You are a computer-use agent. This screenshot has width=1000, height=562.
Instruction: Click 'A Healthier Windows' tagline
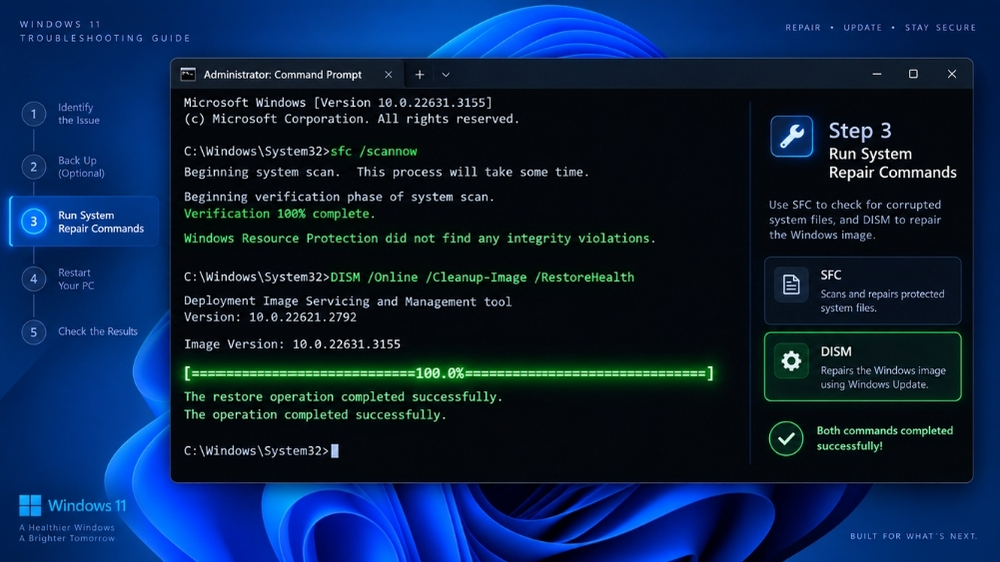pos(67,528)
